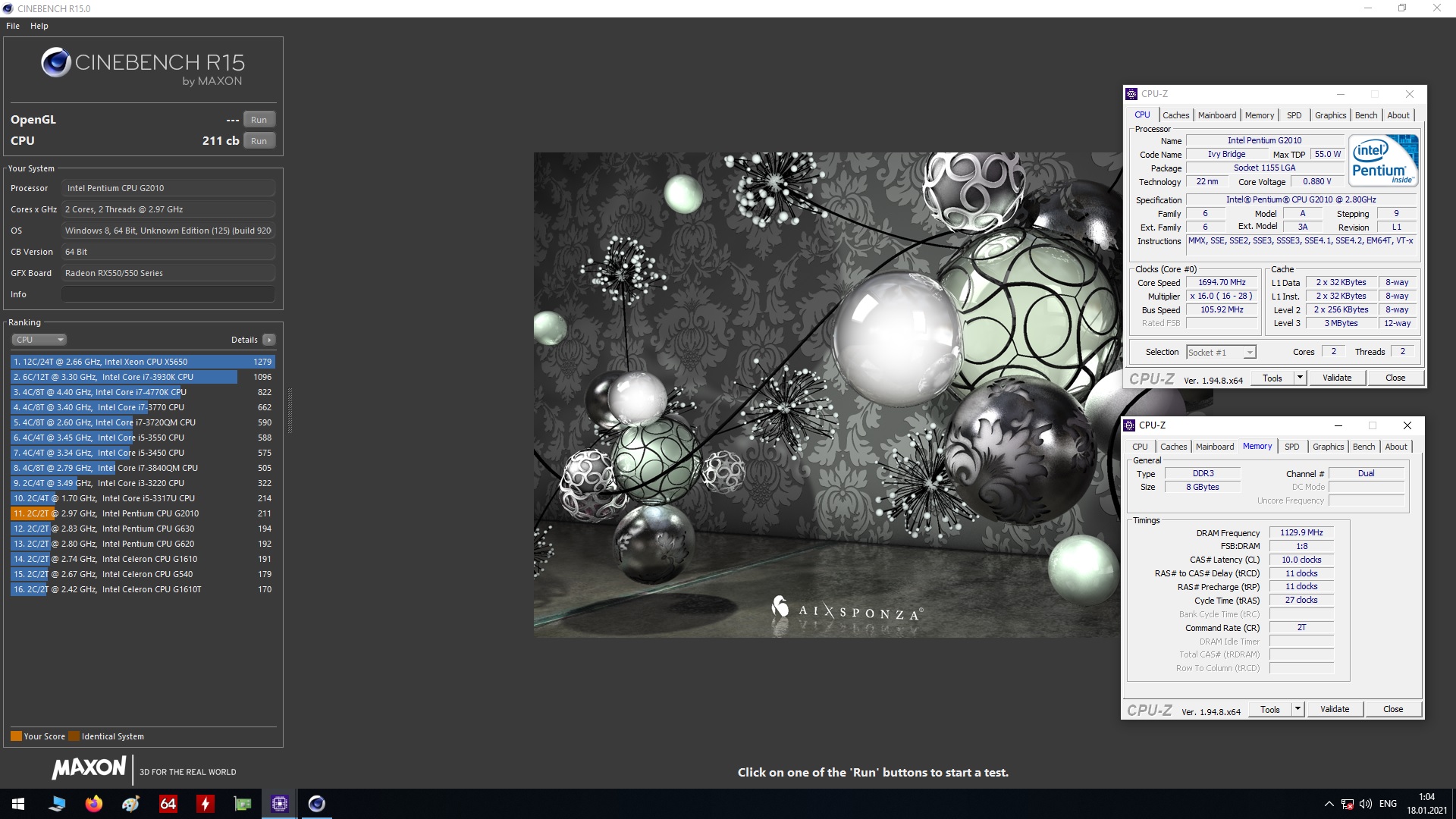Open Tools dropdown arrow in bottom CPU-Z window

[x=1298, y=709]
